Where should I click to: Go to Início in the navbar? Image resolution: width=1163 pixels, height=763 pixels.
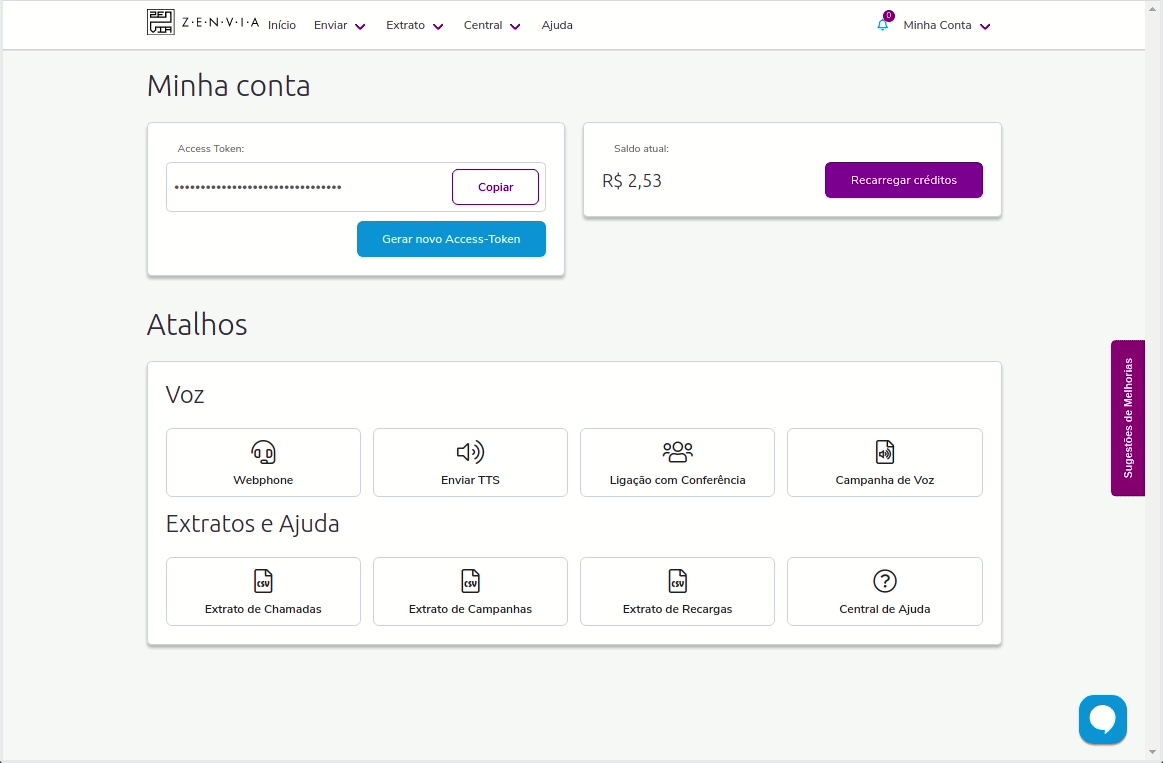[282, 25]
